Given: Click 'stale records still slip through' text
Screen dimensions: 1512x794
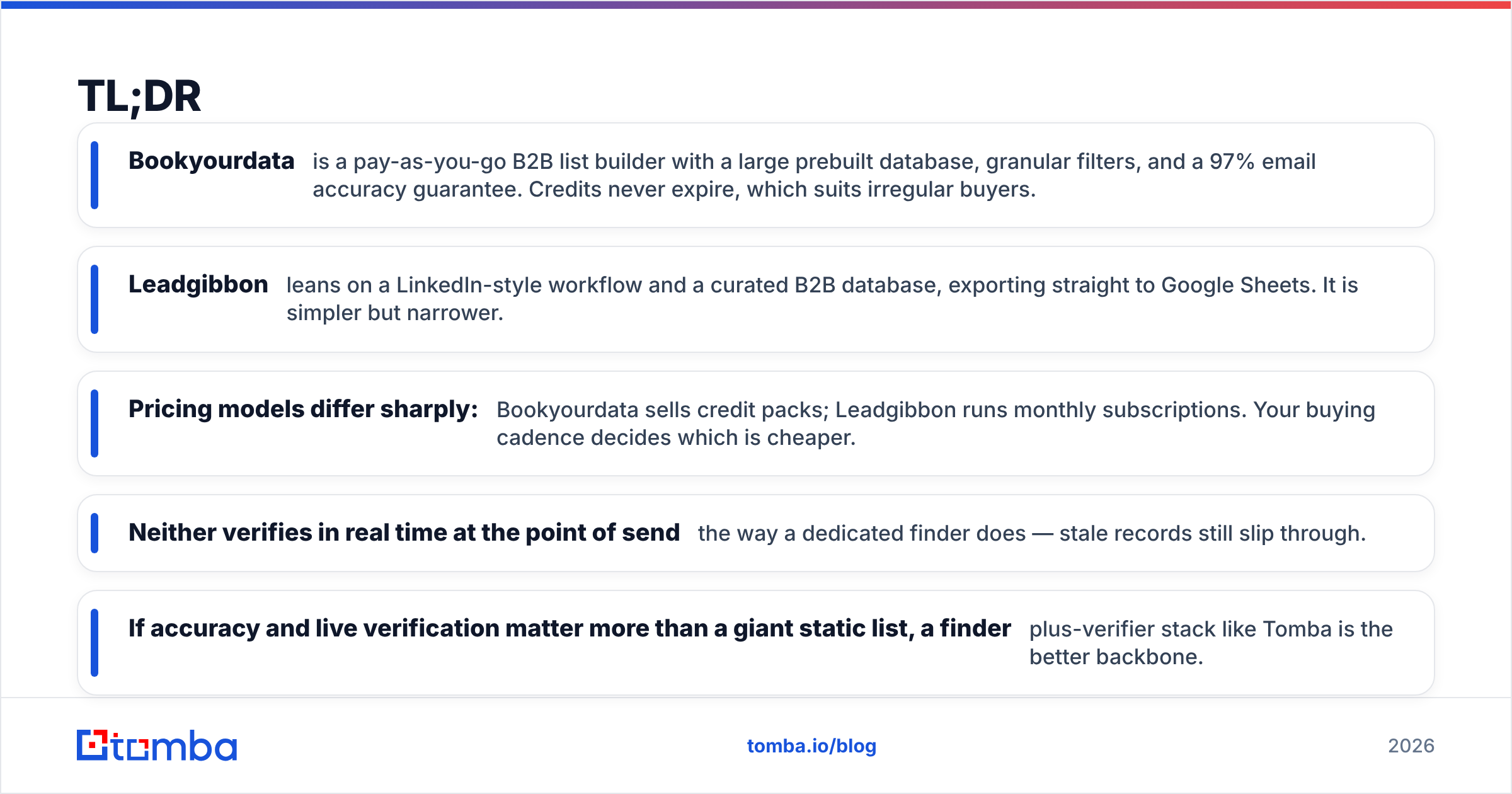Looking at the screenshot, I should point(1213,533).
